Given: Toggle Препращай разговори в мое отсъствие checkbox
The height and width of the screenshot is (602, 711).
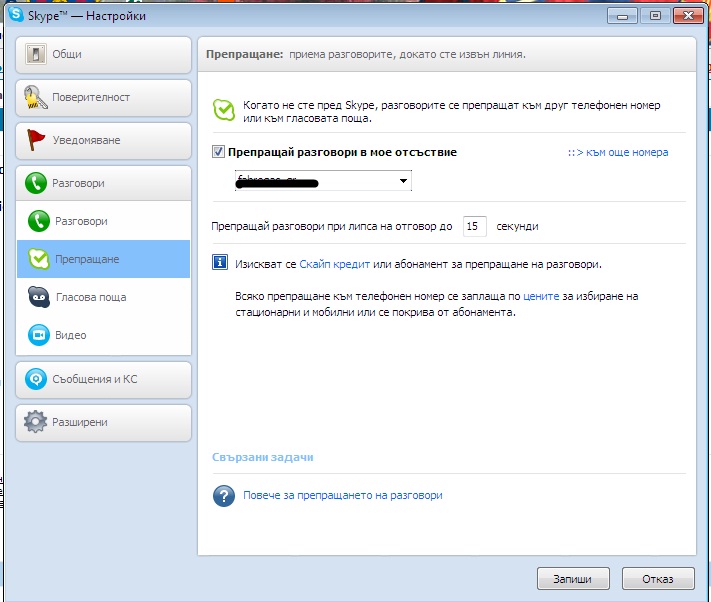Looking at the screenshot, I should 218,152.
